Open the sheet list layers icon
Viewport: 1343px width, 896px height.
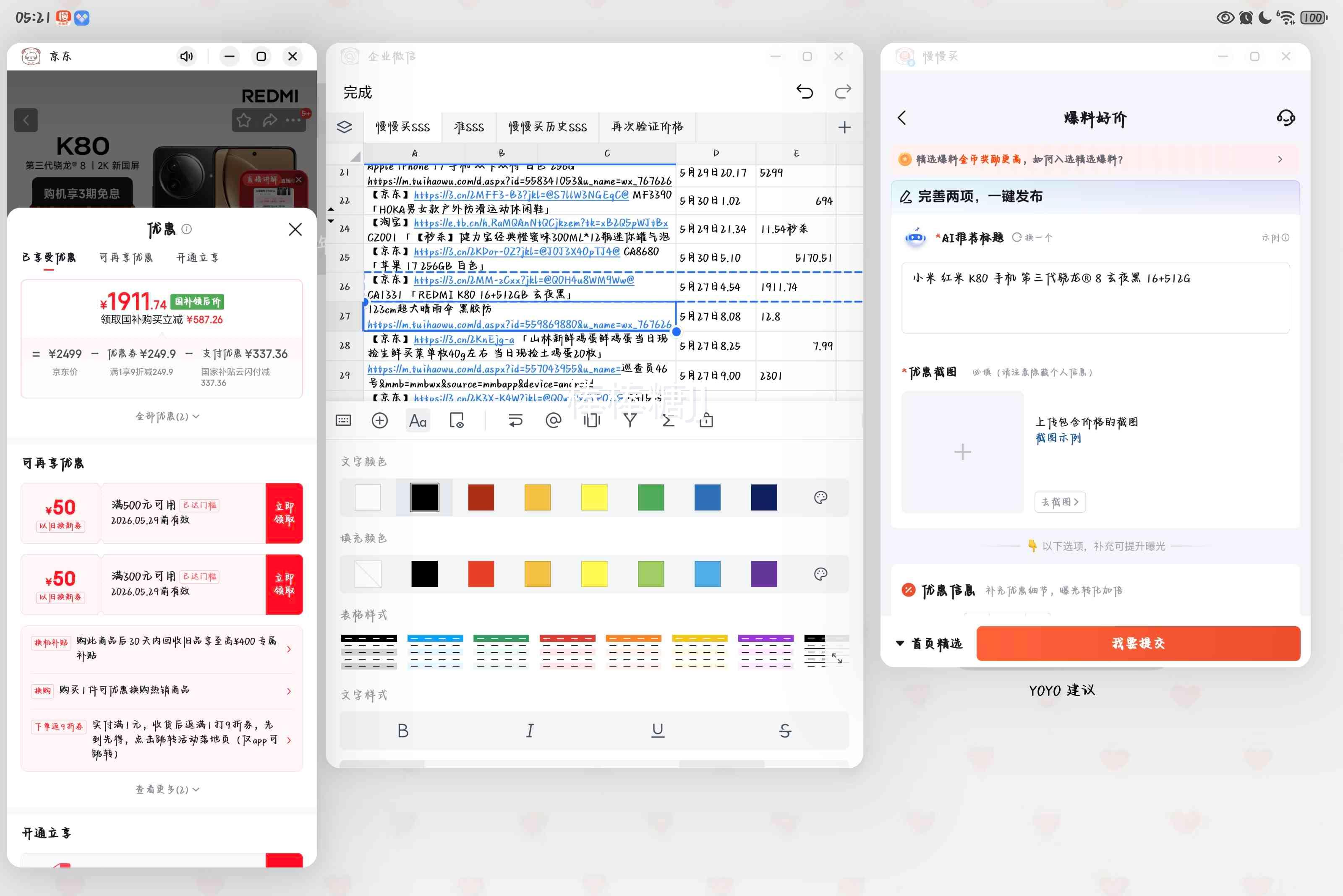point(344,127)
